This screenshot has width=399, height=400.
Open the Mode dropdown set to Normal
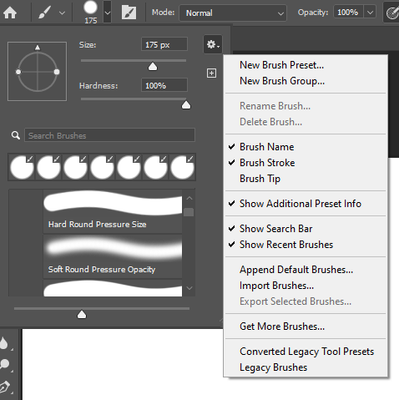(x=233, y=13)
